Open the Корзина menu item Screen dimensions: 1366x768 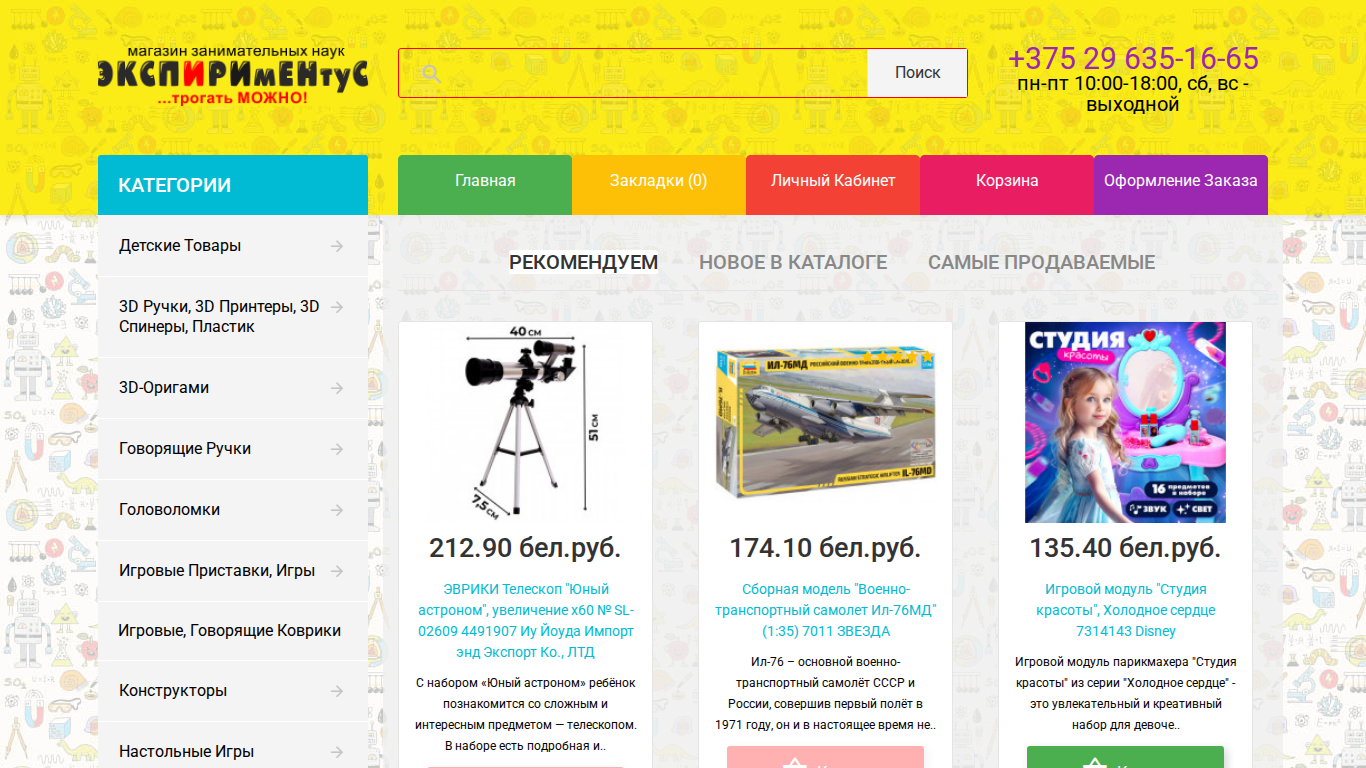click(1007, 185)
